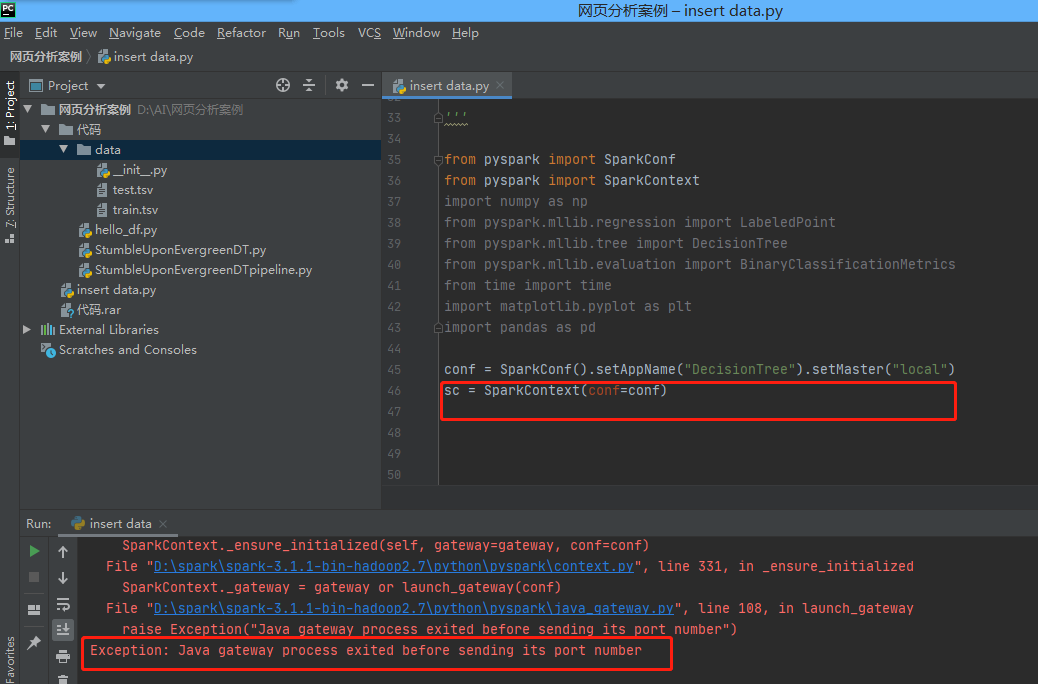Open the File menu
Screen dimensions: 1038x684
(x=13, y=32)
